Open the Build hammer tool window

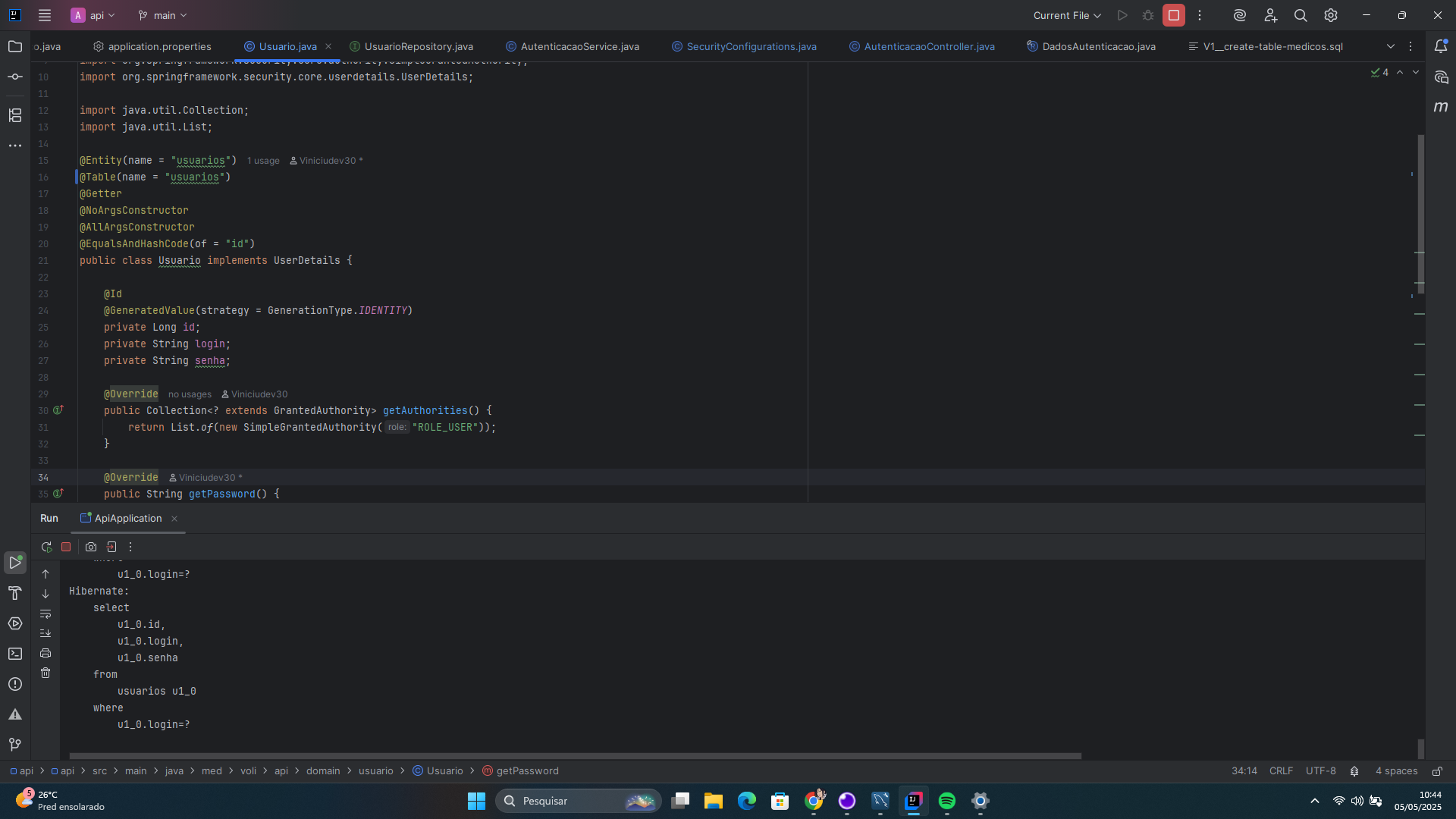point(15,593)
